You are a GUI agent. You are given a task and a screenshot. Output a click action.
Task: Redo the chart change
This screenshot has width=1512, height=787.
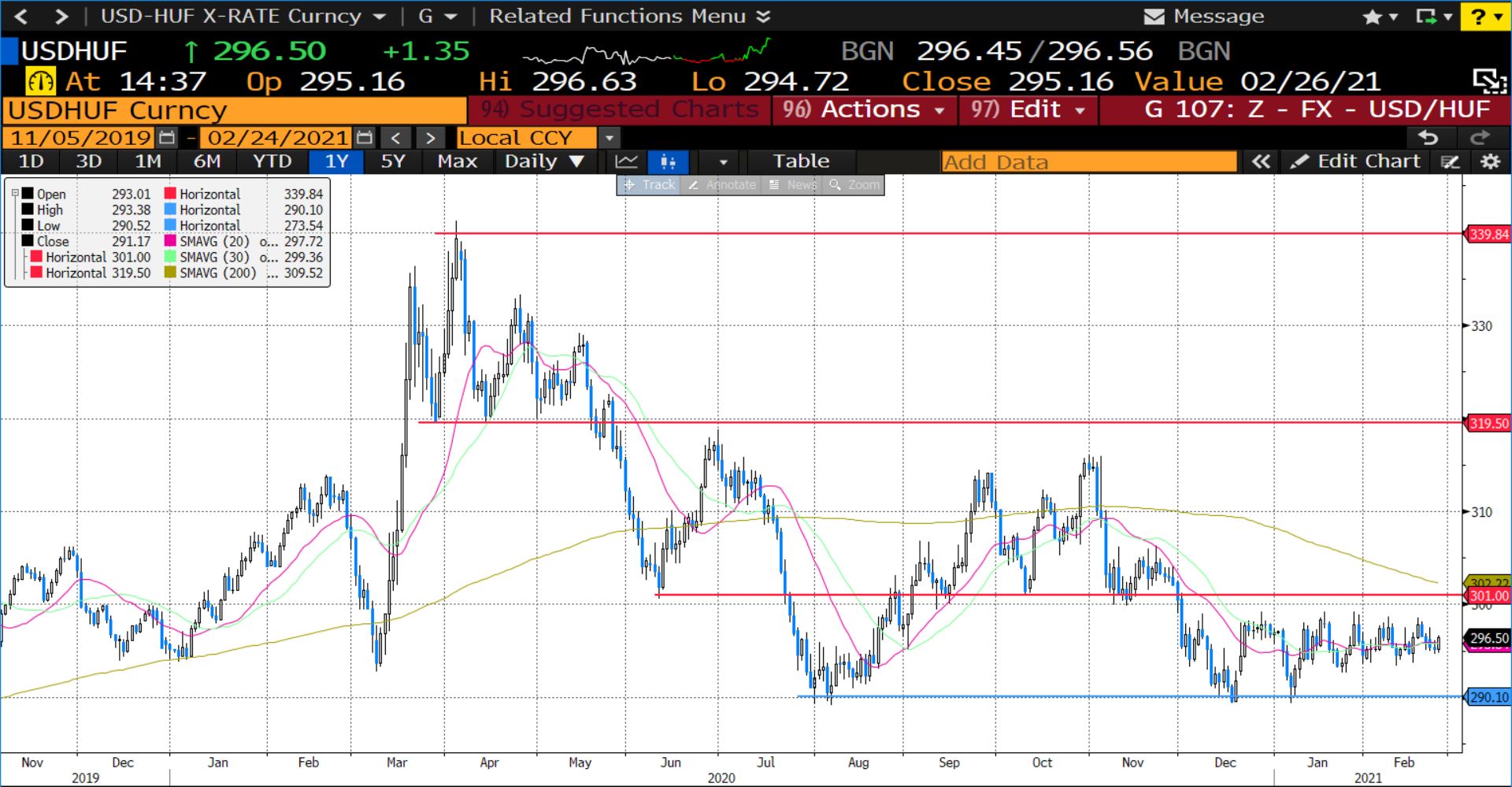(x=1480, y=138)
